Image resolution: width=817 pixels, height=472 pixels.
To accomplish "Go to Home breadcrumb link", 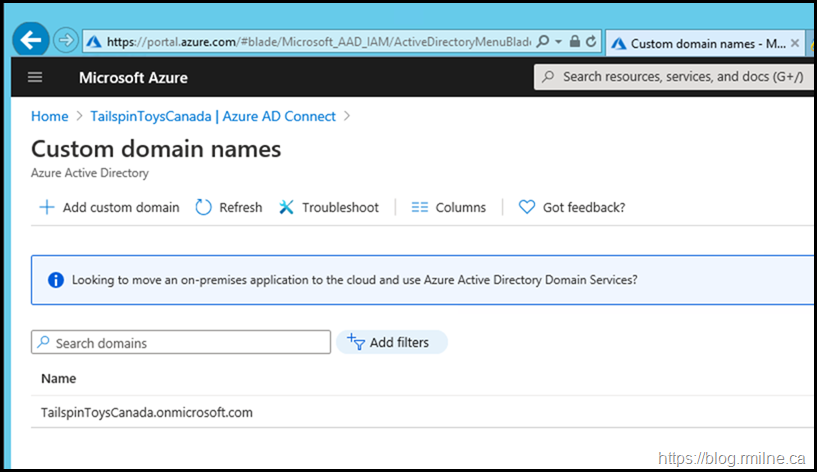I will 49,116.
